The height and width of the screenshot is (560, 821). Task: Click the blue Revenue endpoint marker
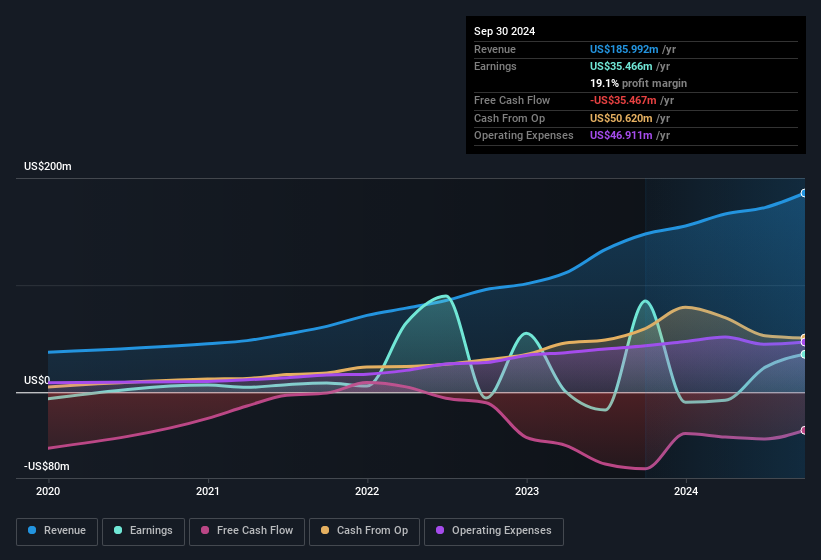click(x=804, y=193)
